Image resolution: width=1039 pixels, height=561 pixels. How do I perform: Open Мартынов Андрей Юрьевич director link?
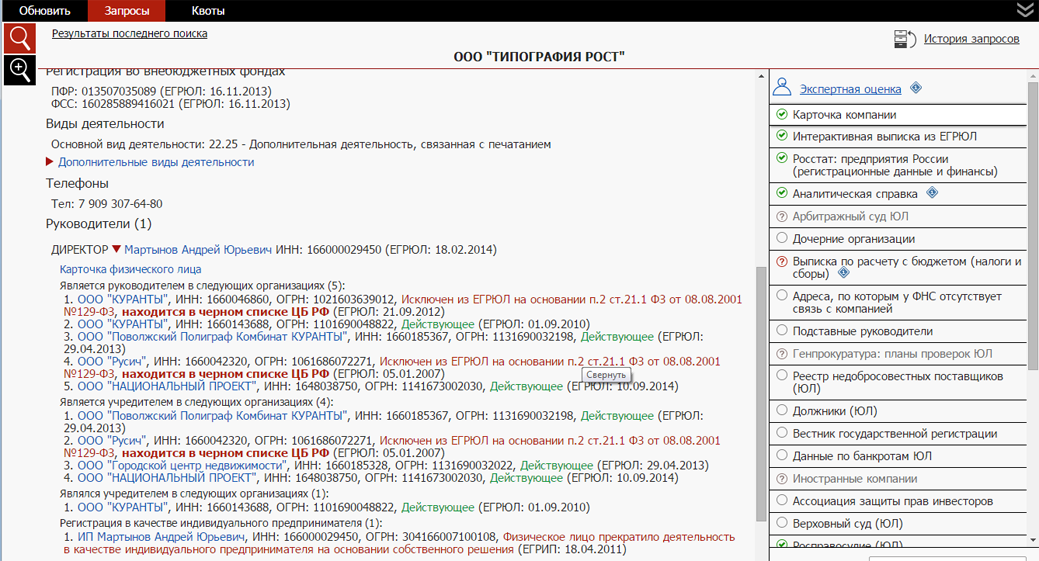(x=198, y=250)
